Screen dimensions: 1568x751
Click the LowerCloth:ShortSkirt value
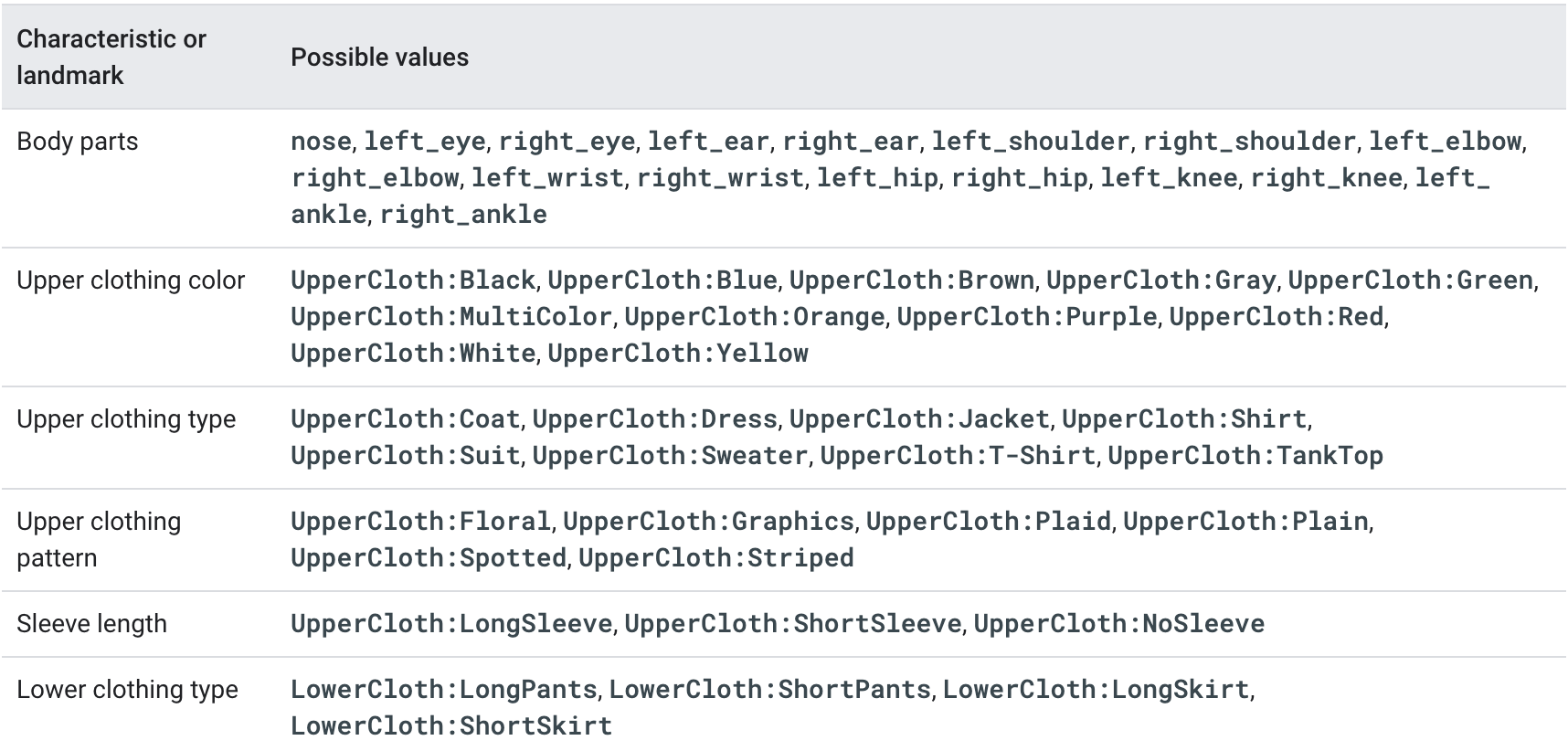[x=451, y=726]
